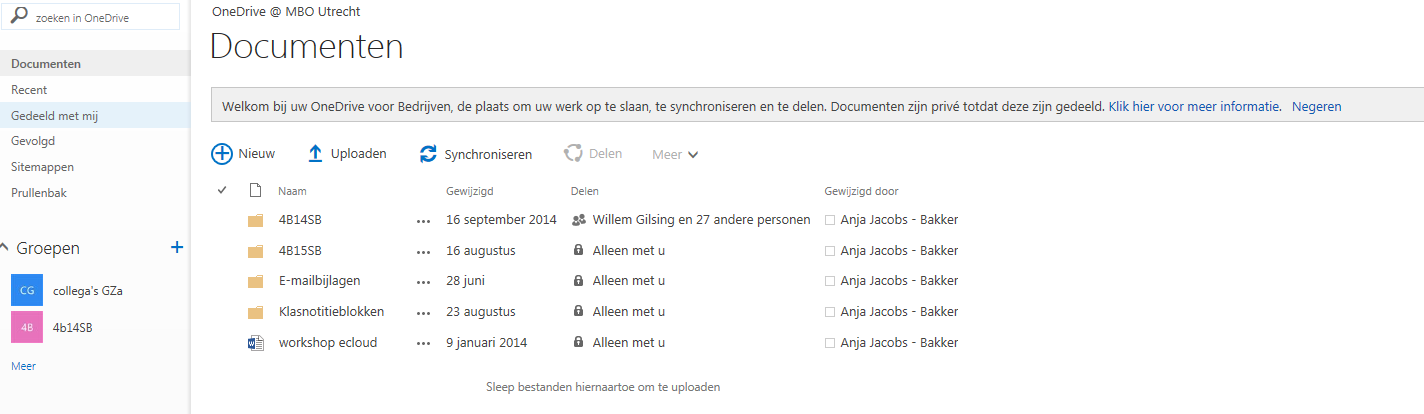
Task: Open the Klasnotitieblokken folder name
Action: 331,312
